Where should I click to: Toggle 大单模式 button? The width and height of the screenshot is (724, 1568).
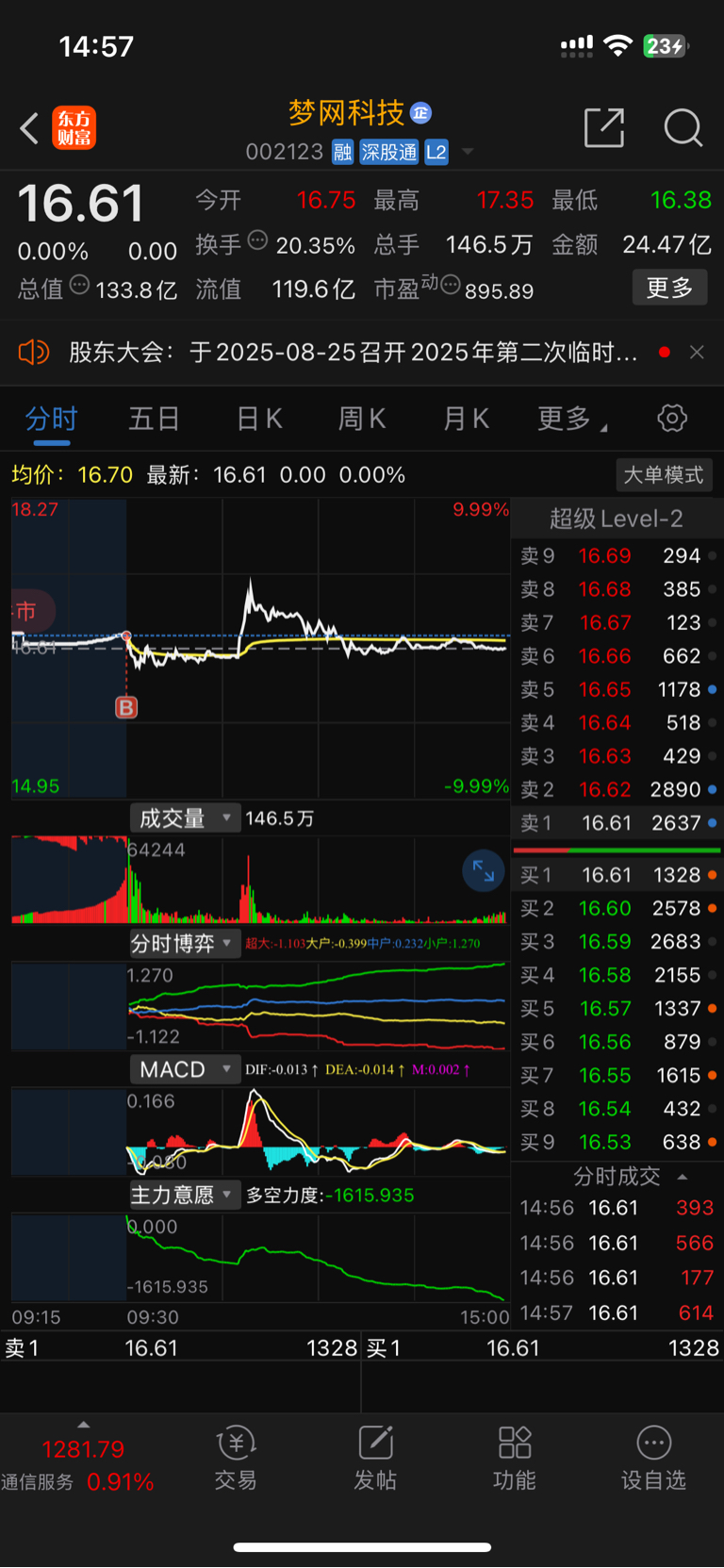pos(664,475)
